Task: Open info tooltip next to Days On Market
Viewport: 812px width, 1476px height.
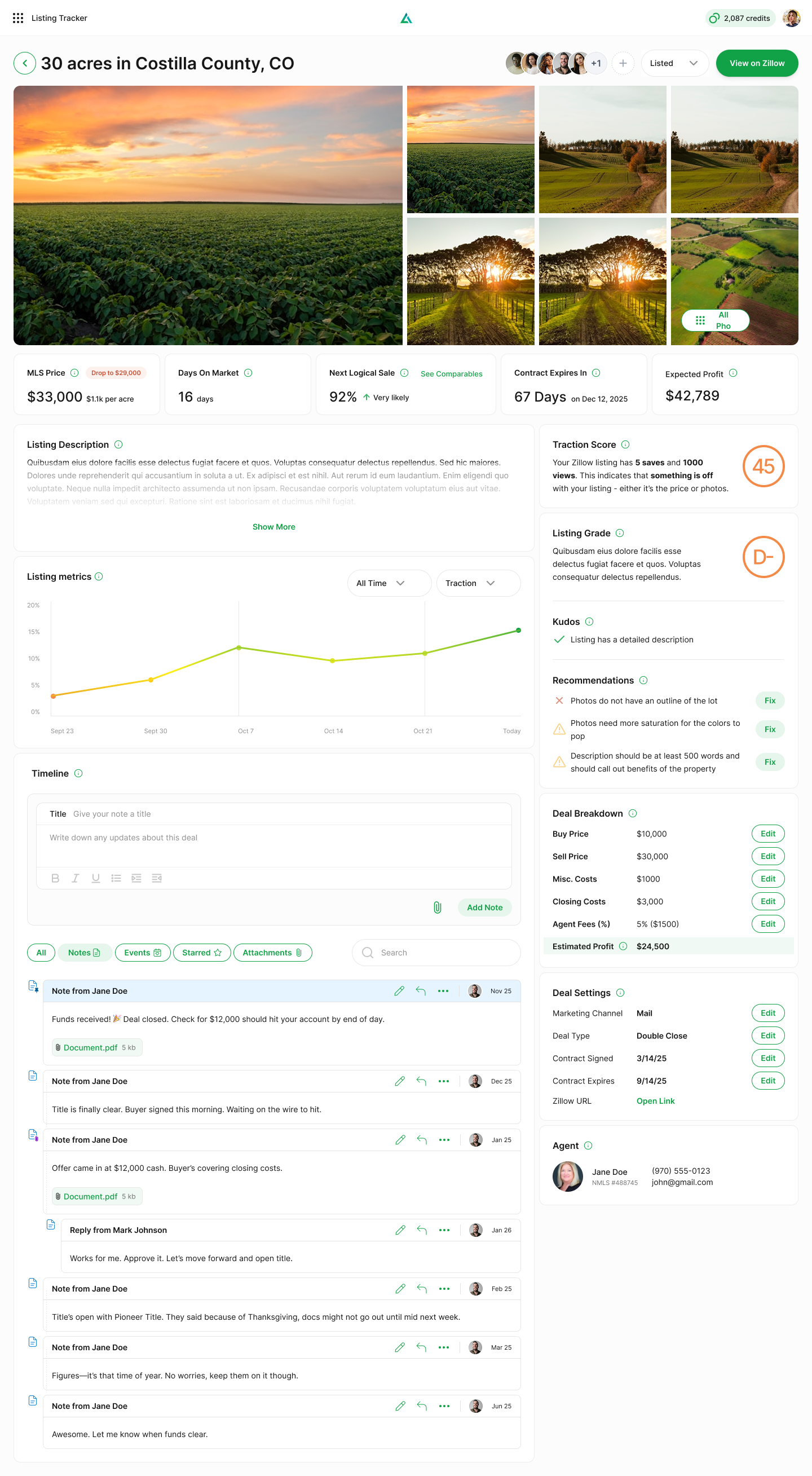Action: click(248, 373)
